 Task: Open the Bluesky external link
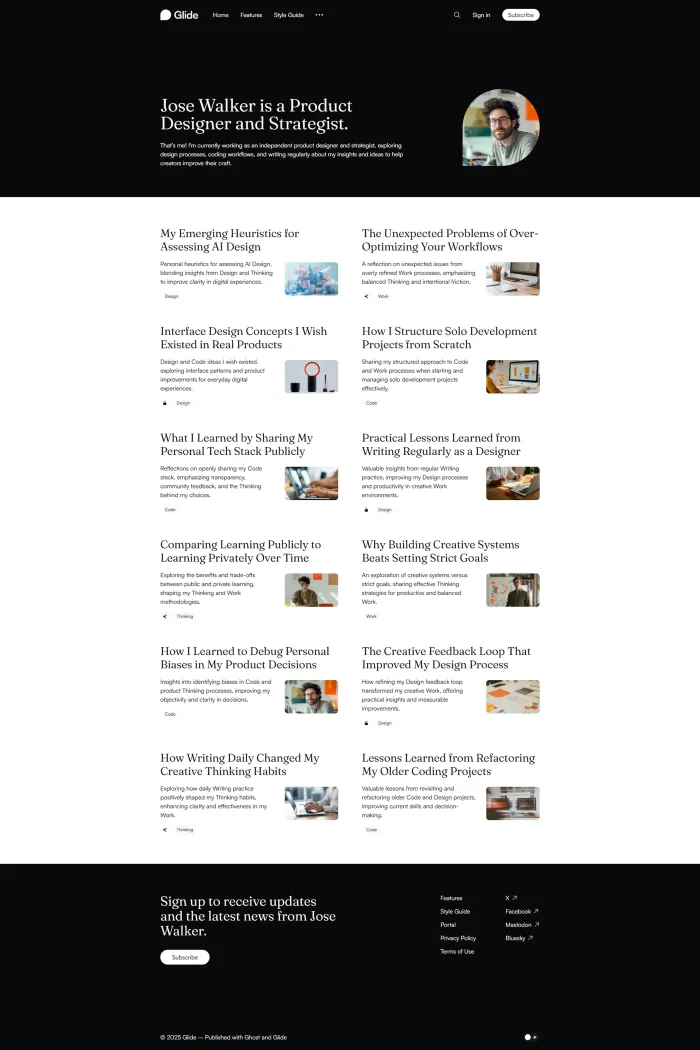pyautogui.click(x=519, y=938)
